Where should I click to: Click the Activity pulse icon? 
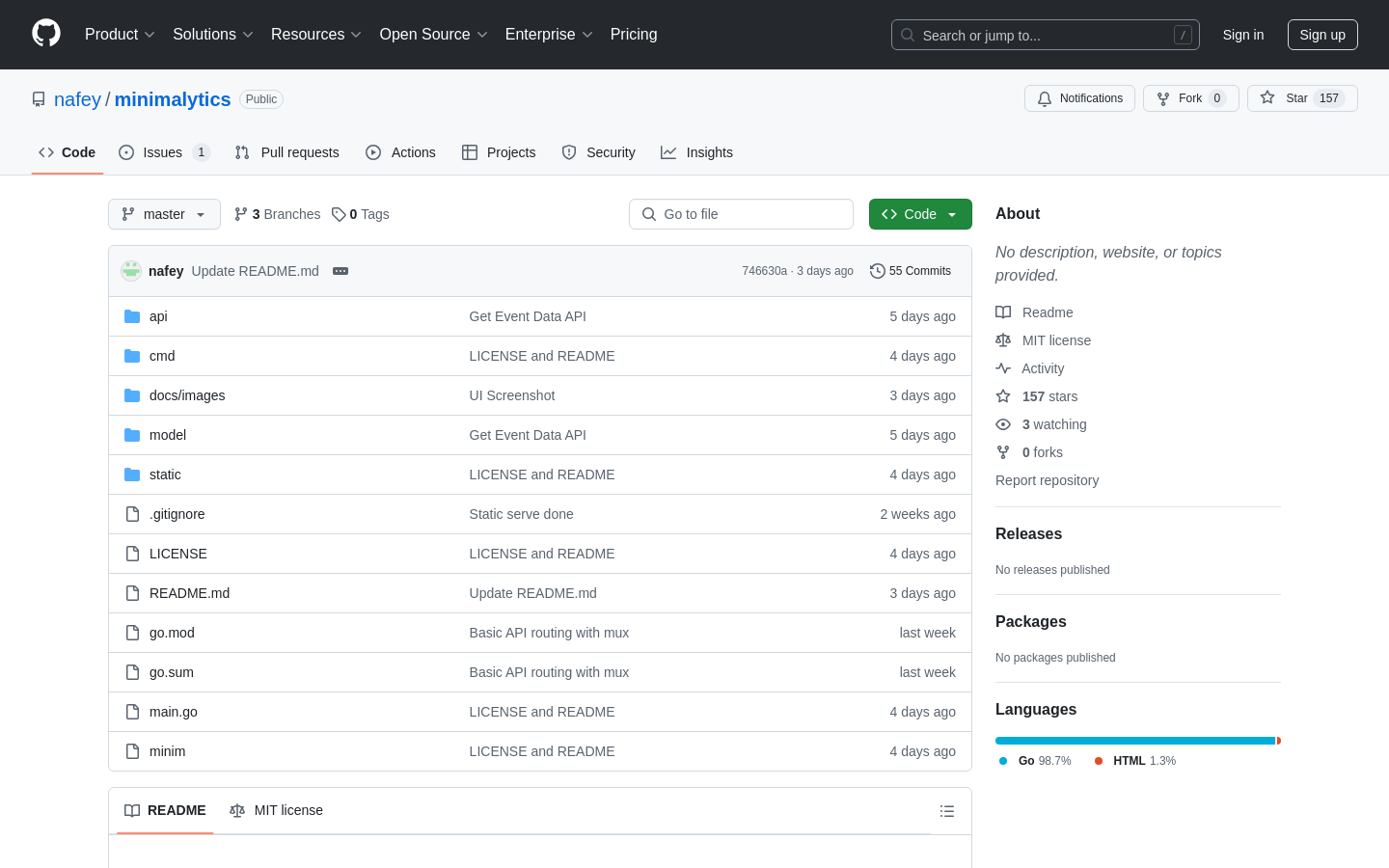click(x=1003, y=368)
